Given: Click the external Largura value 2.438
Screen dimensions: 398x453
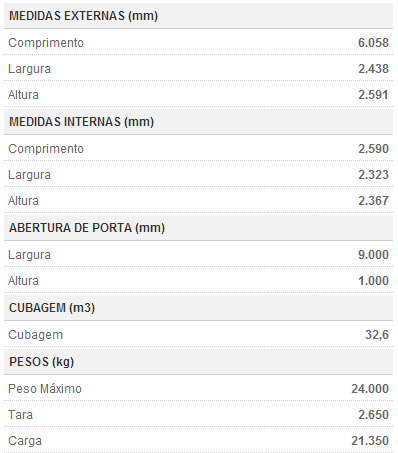Looking at the screenshot, I should (373, 69).
